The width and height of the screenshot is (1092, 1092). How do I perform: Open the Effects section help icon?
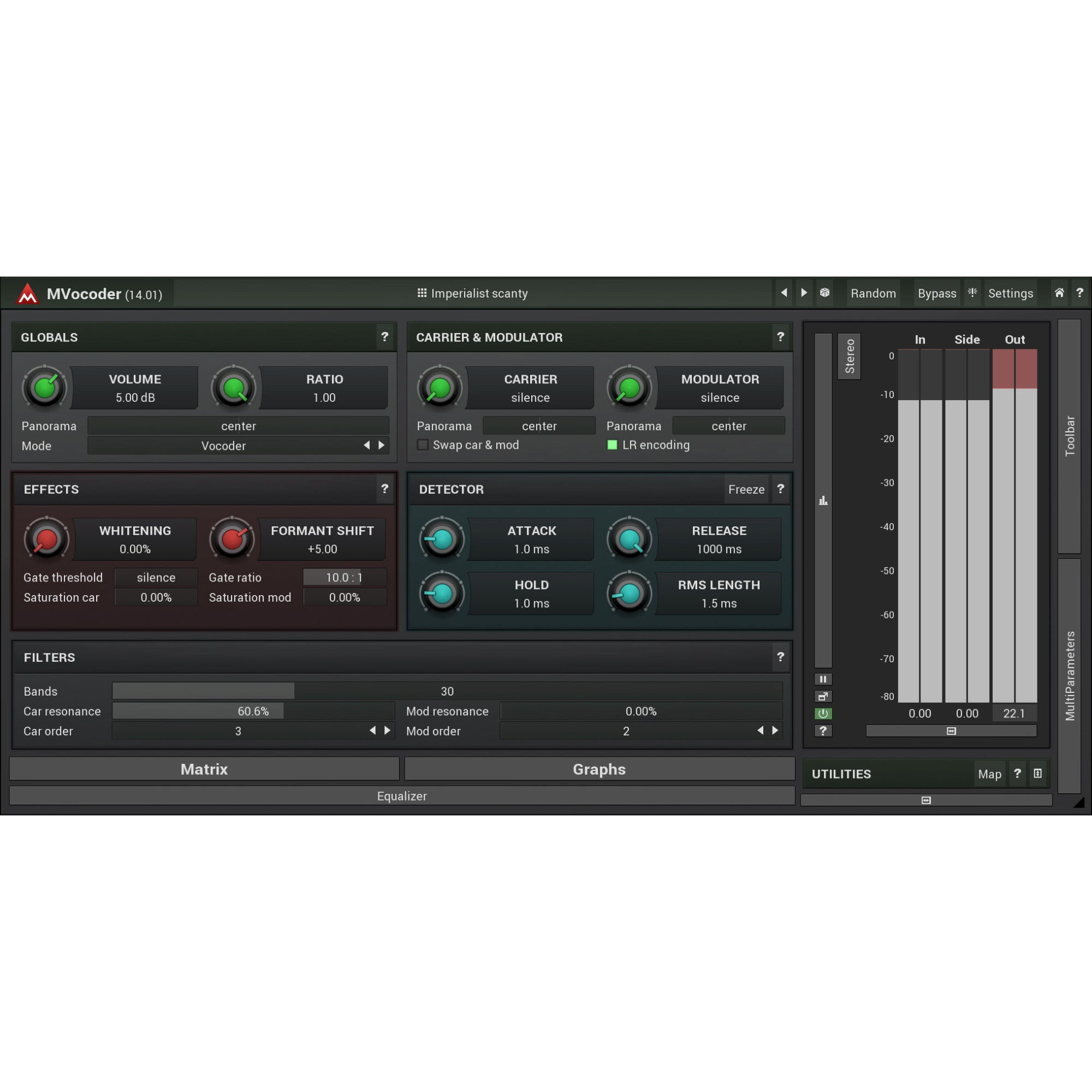385,489
